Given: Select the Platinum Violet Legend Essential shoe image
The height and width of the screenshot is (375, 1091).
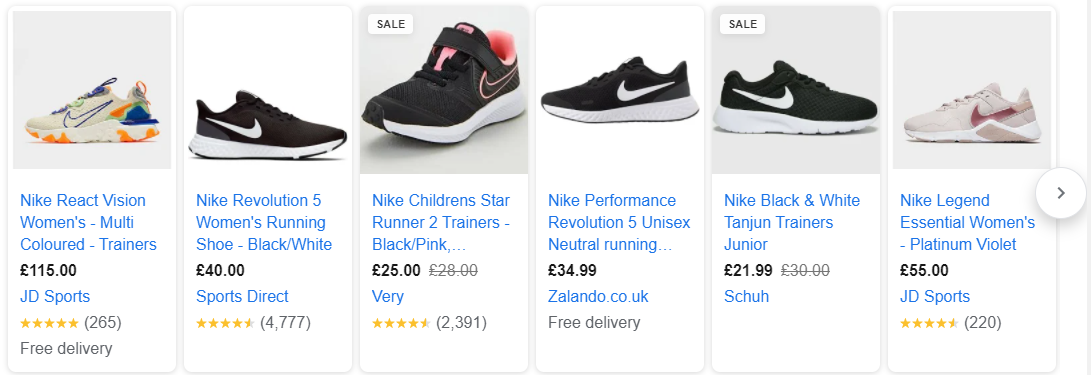Looking at the screenshot, I should [972, 90].
